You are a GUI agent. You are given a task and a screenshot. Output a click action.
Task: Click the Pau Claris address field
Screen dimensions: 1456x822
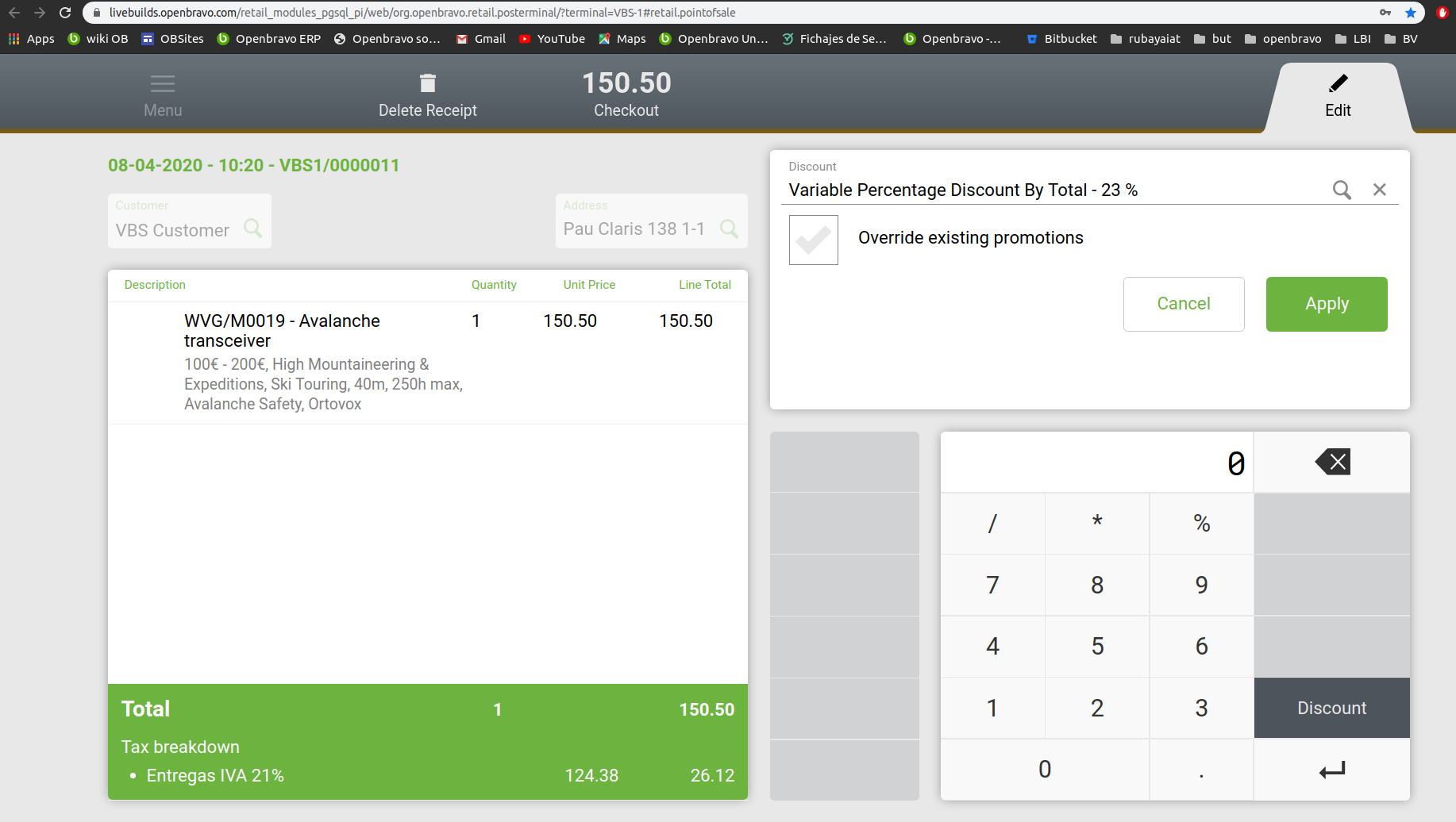tap(652, 221)
